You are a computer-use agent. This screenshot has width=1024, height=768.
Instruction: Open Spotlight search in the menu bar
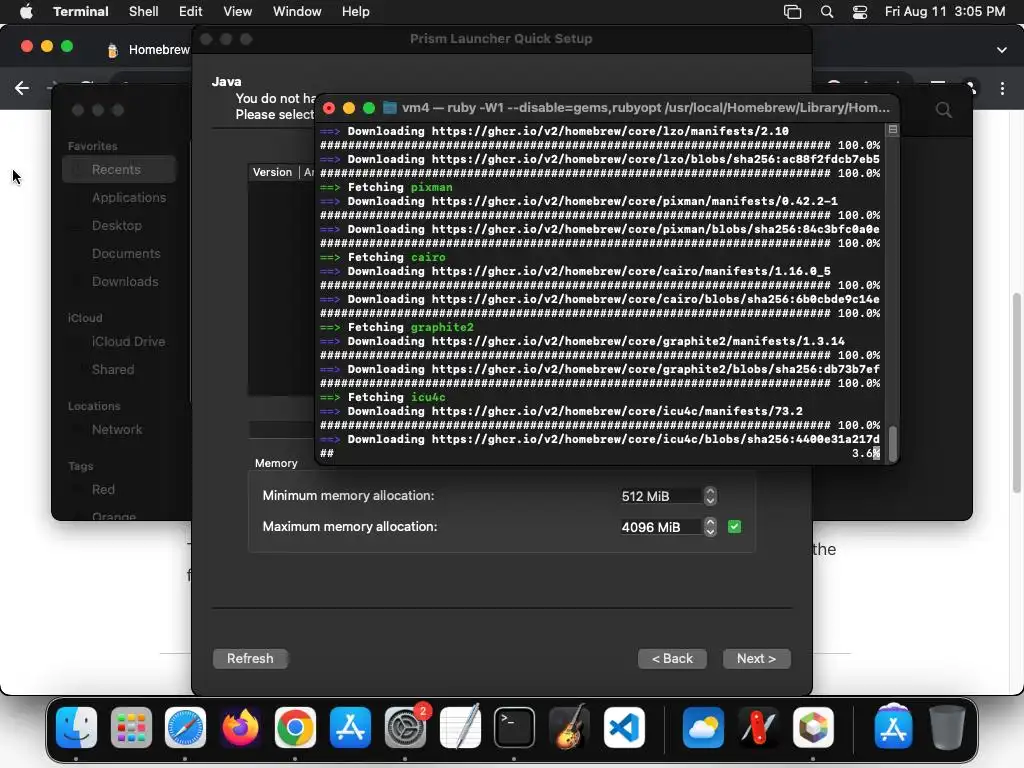[x=827, y=12]
